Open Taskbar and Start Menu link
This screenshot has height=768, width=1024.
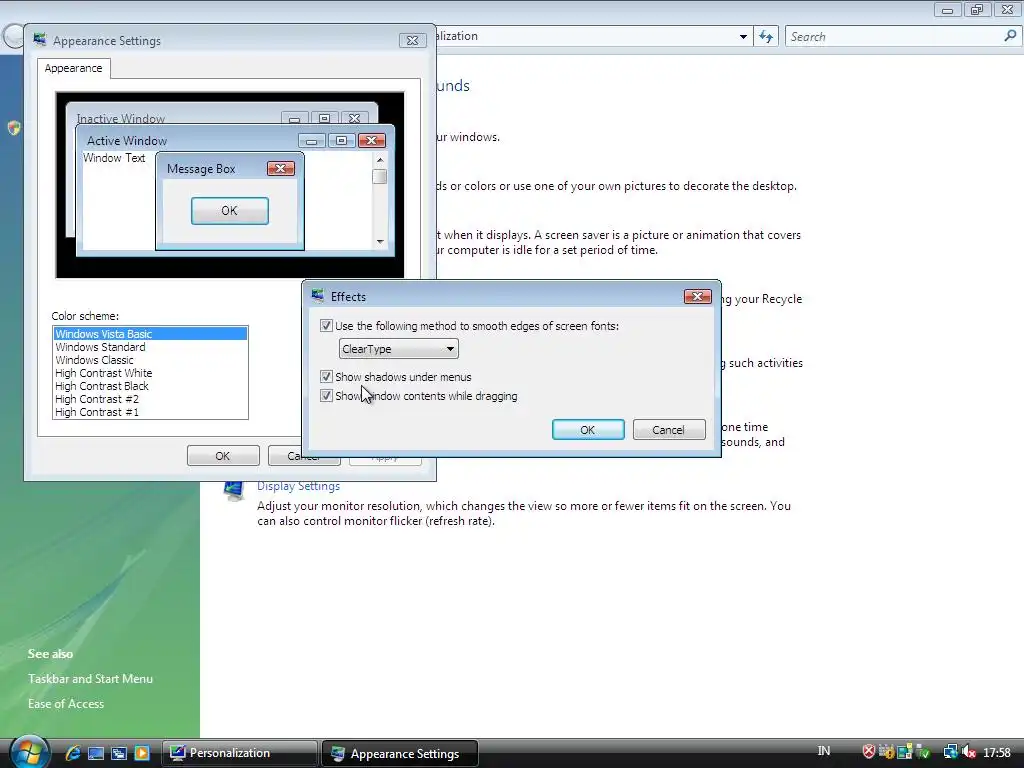click(x=90, y=679)
